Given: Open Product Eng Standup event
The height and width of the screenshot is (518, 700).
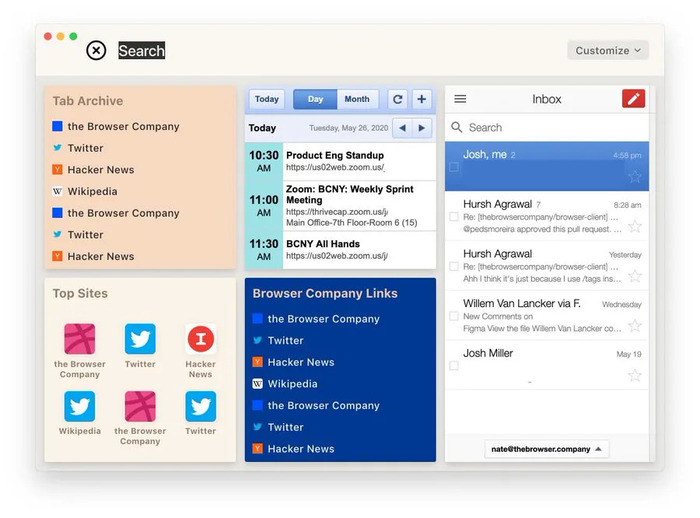Looking at the screenshot, I should [x=340, y=161].
